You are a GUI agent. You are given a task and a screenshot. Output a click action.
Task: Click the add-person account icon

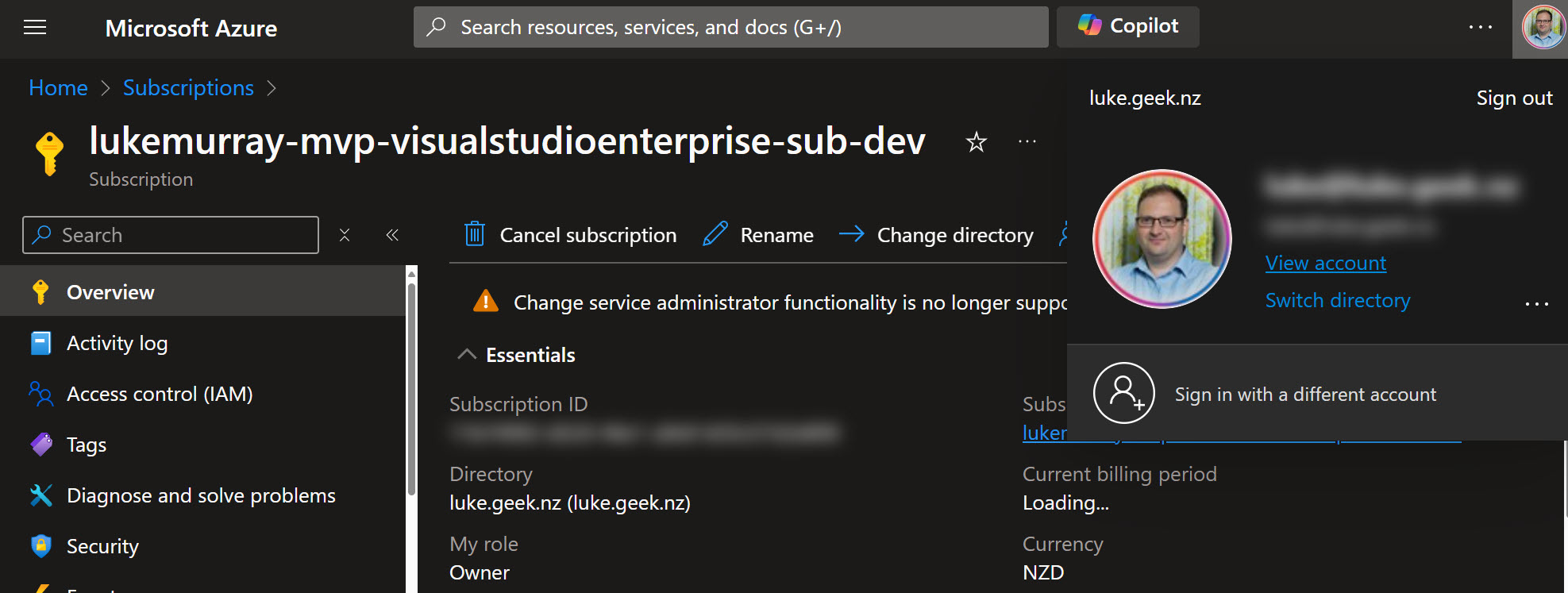1123,393
